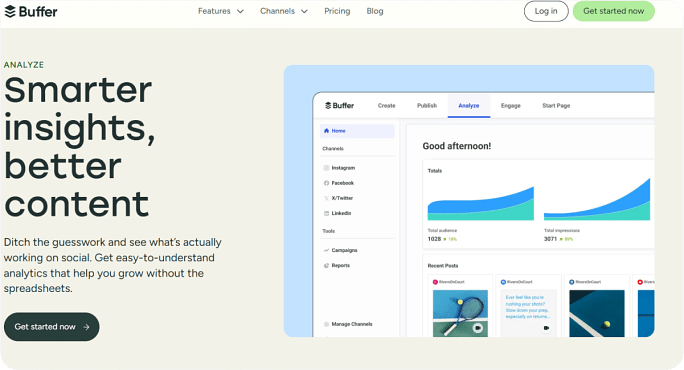This screenshot has height=370, width=684.
Task: Click the Log in button
Action: [546, 11]
